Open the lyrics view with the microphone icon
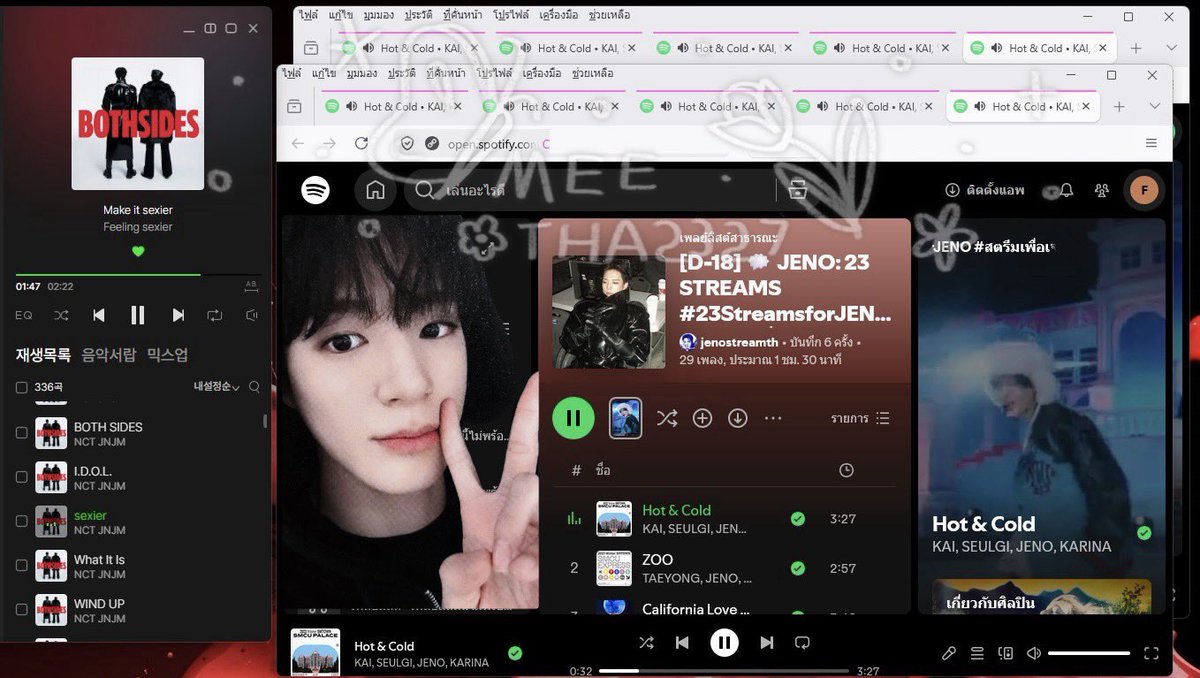 (x=948, y=653)
